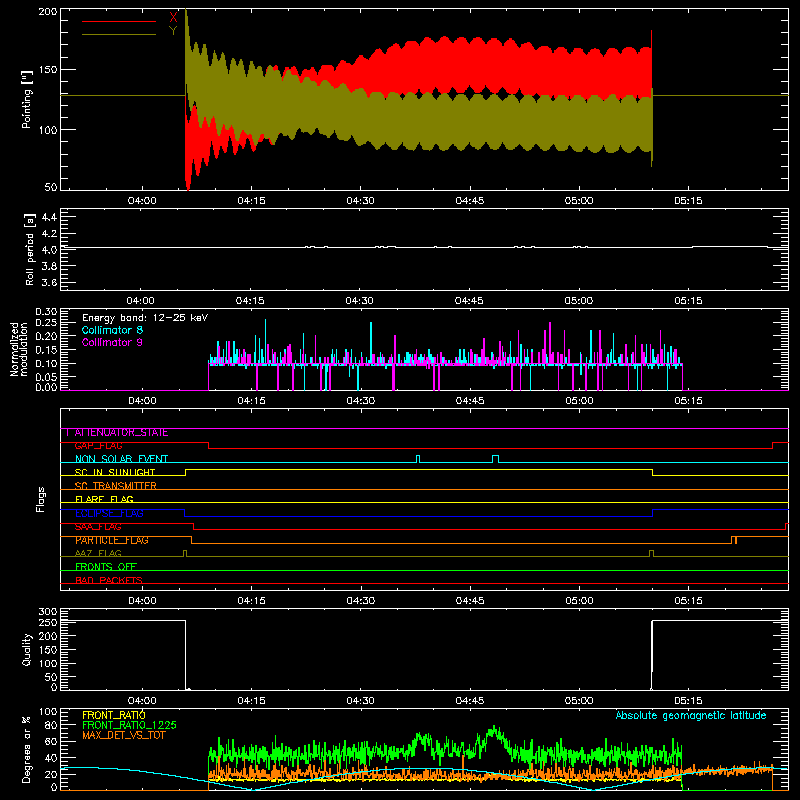This screenshot has width=800, height=800.
Task: Click the NON_SOLAR_EVENT flag label
Action: (121, 459)
